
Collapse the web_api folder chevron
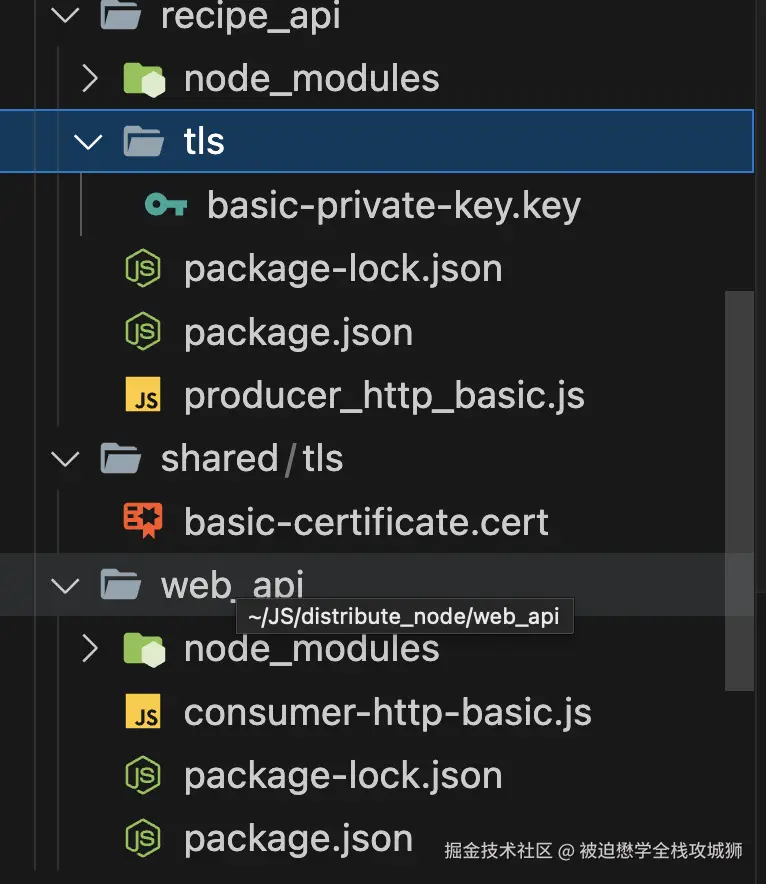coord(65,585)
